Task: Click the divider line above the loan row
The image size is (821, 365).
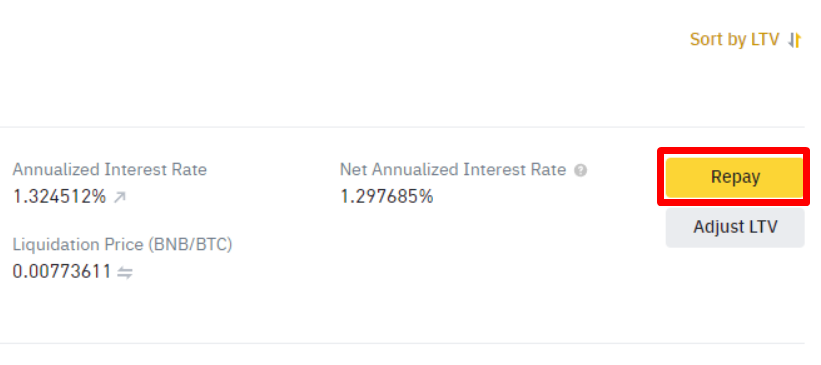Action: (x=402, y=127)
